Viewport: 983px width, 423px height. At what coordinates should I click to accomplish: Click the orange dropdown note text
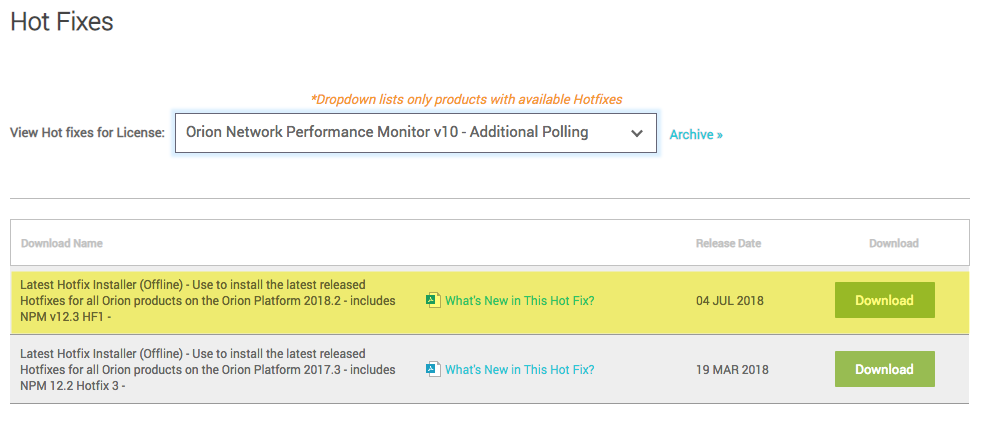coord(466,99)
